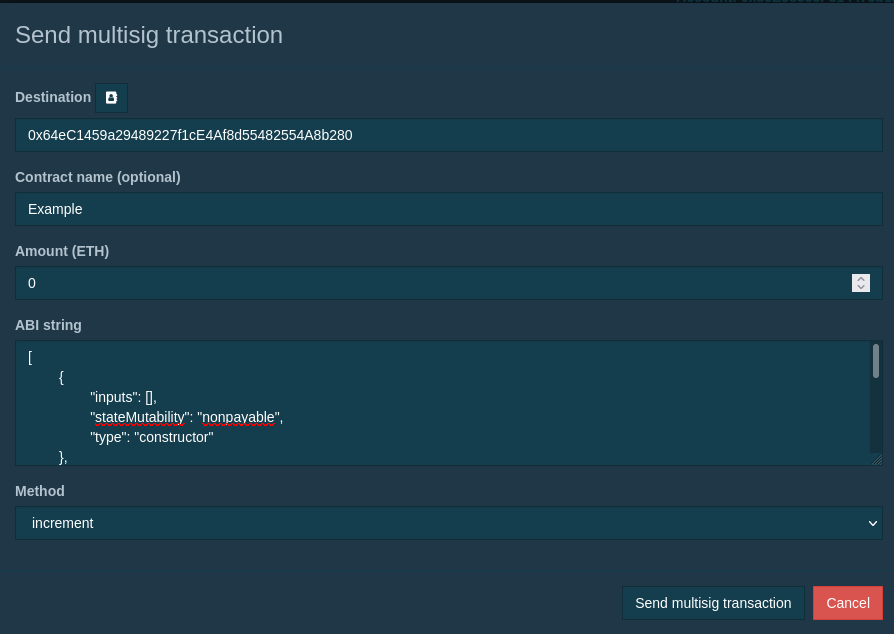Image resolution: width=894 pixels, height=634 pixels.
Task: Click the "stateMutability" word in ABI text
Action: pos(139,417)
